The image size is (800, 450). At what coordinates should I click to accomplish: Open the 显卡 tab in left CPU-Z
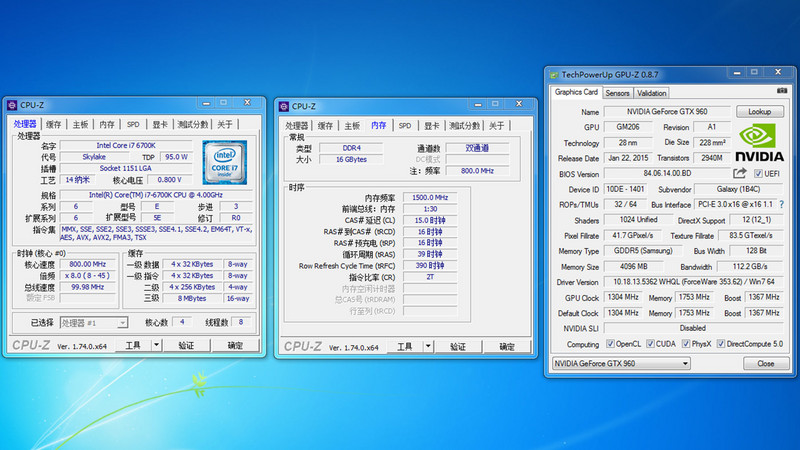(160, 124)
